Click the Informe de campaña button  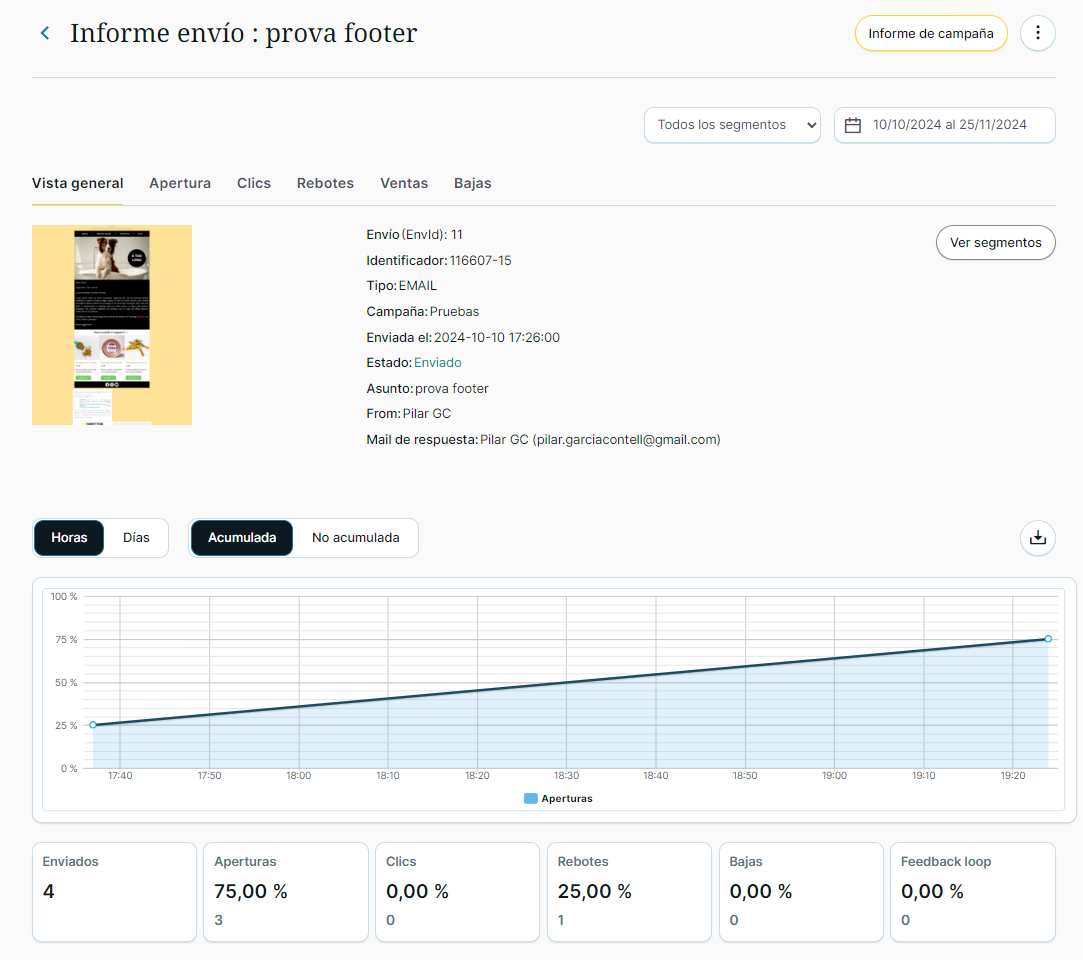pyautogui.click(x=930, y=33)
